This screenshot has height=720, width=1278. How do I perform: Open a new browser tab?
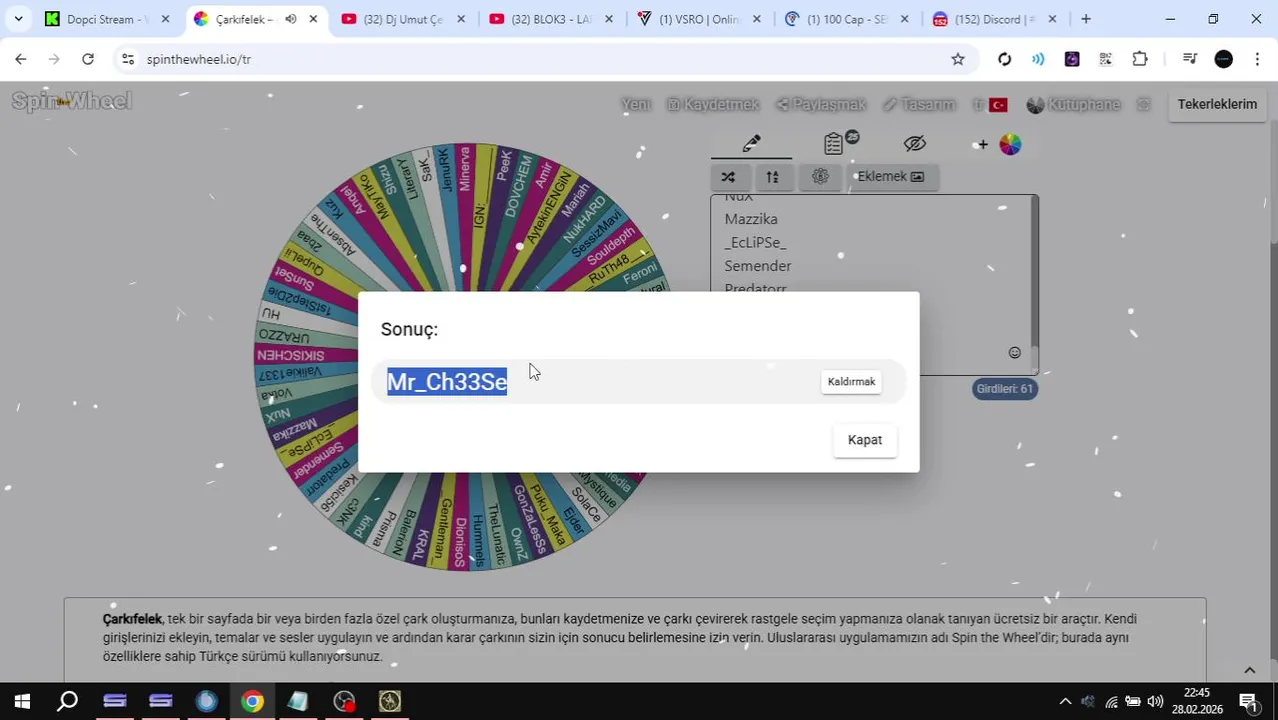[1086, 19]
